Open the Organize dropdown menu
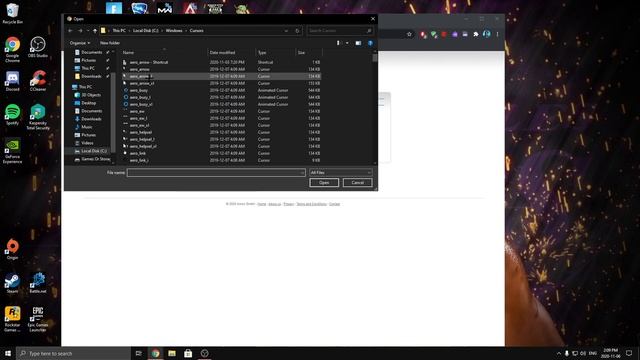This screenshot has width=640, height=360. (x=80, y=43)
